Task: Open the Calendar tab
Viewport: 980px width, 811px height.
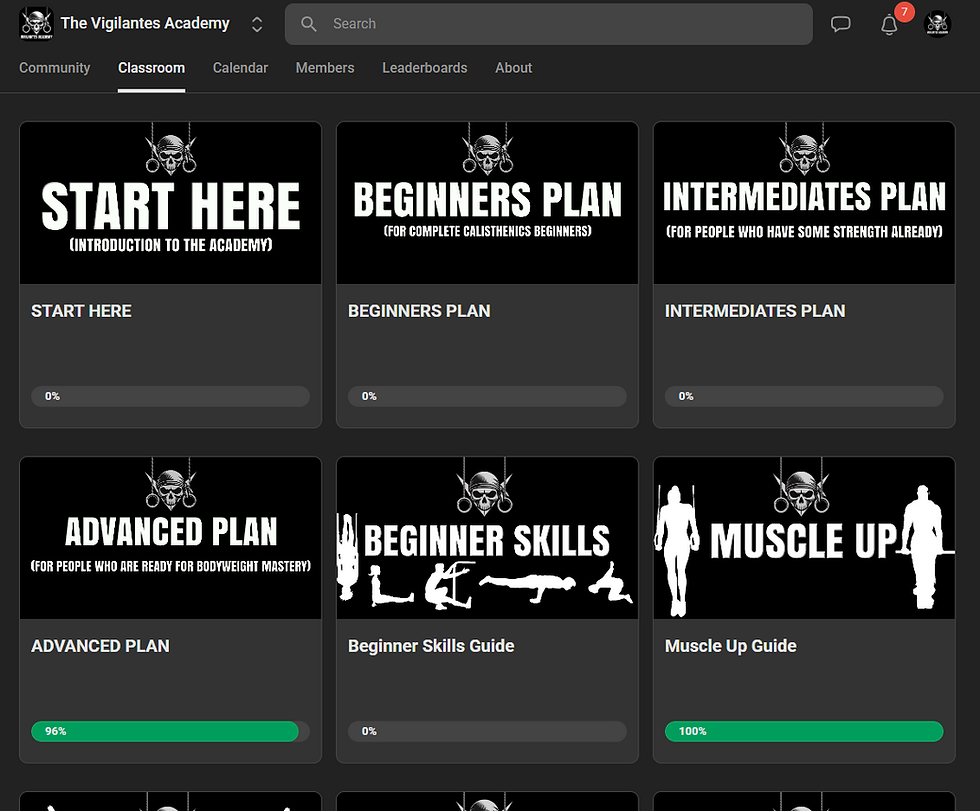Action: click(240, 68)
